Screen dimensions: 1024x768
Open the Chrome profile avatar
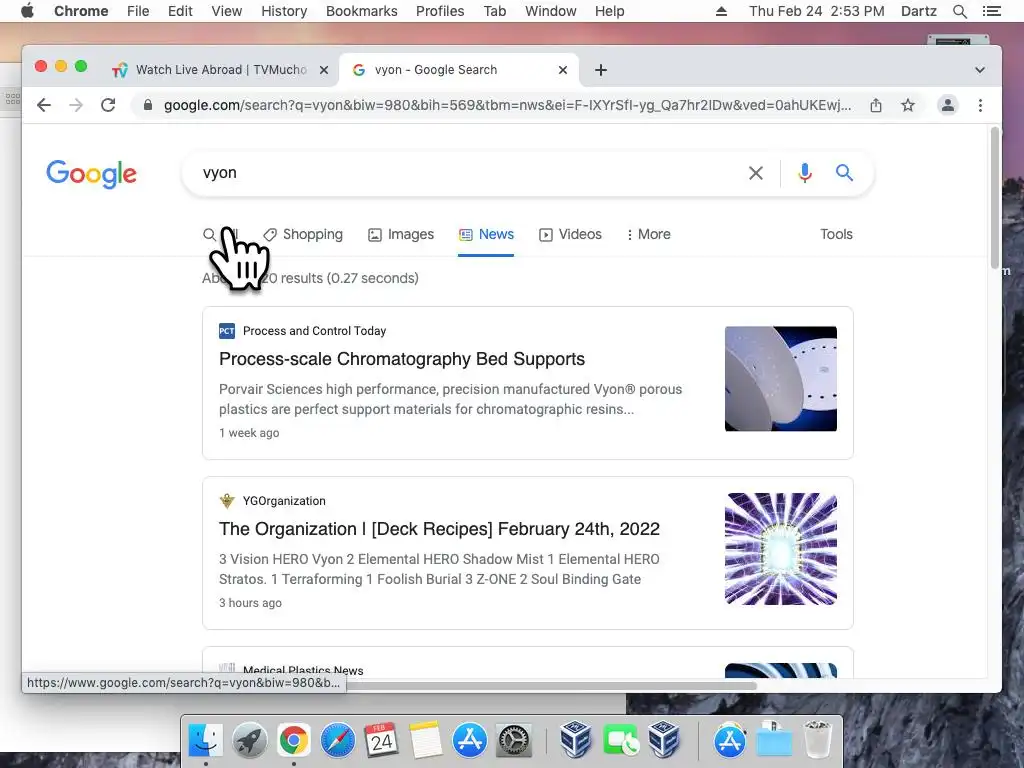point(948,105)
